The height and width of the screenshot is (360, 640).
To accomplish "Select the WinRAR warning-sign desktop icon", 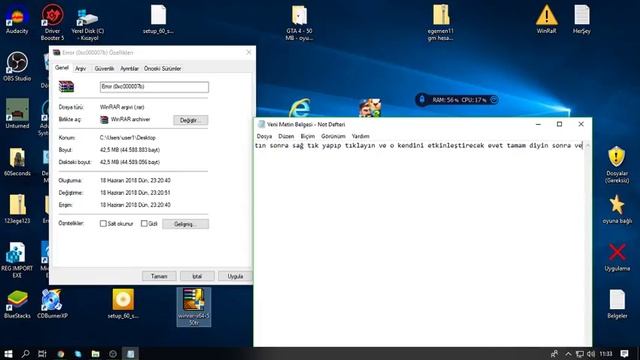I will pyautogui.click(x=546, y=19).
